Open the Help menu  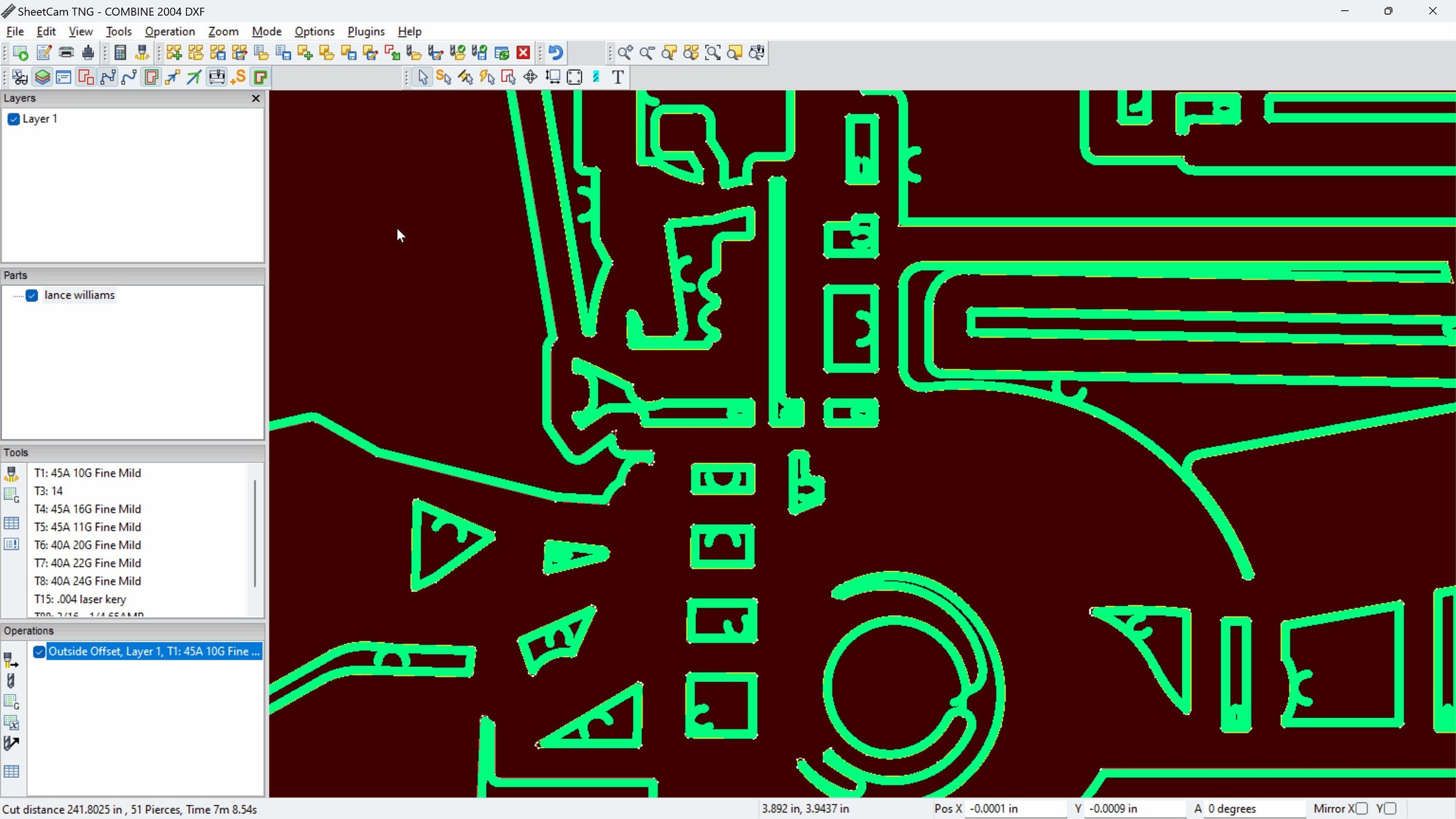click(410, 31)
